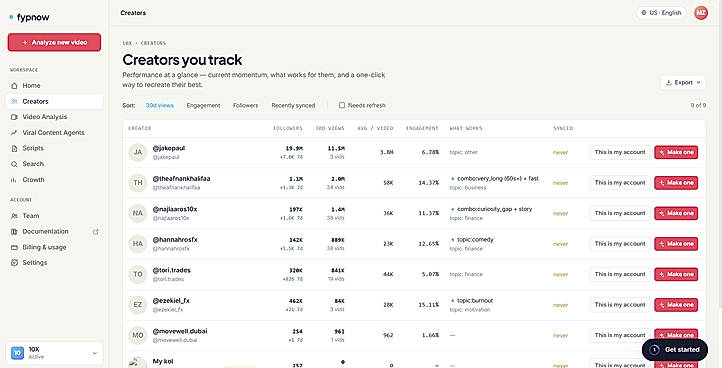Open Home in the sidebar
Screen dimensions: 722x368
[54, 86]
